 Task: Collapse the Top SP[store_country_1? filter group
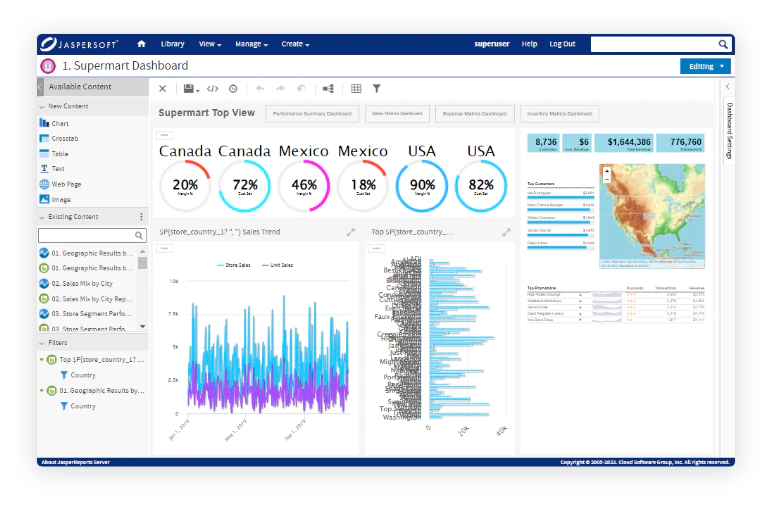click(41, 360)
